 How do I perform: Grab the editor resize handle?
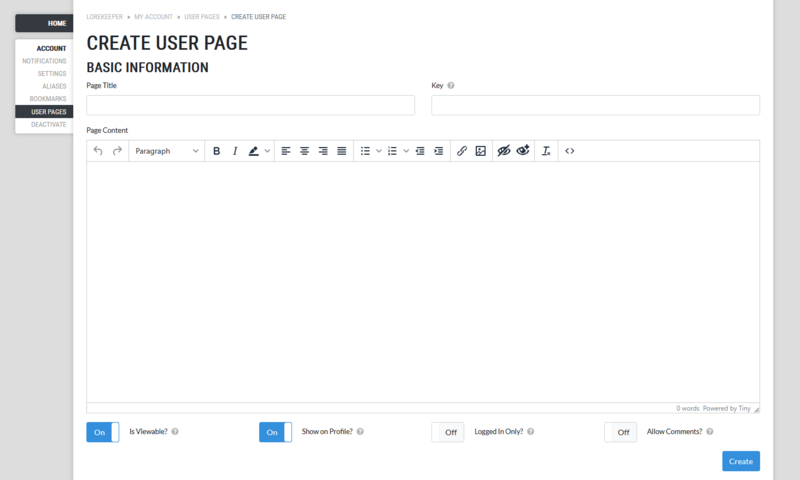pyautogui.click(x=757, y=410)
